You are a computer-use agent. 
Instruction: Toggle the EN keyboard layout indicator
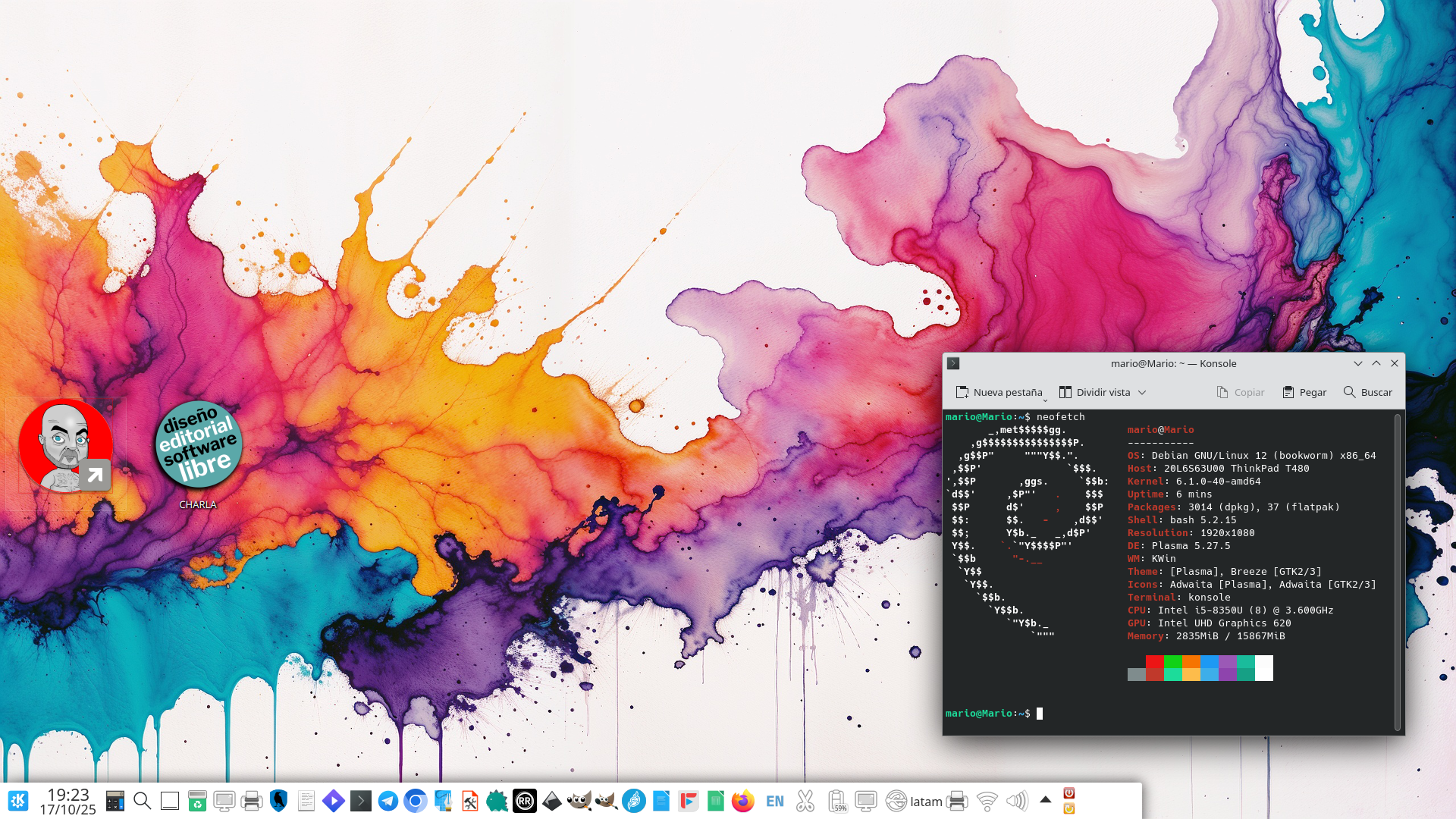pos(774,801)
